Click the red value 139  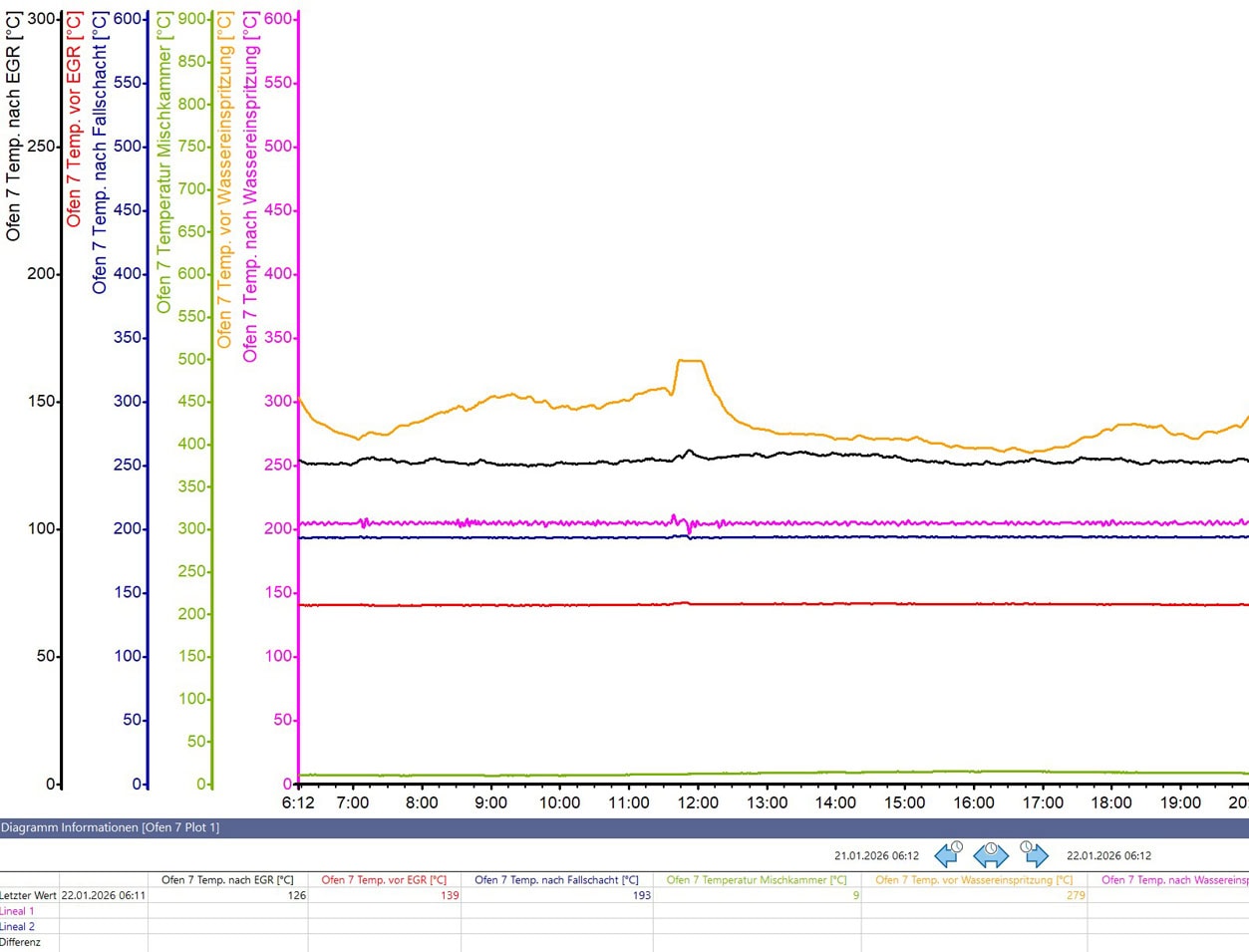450,895
